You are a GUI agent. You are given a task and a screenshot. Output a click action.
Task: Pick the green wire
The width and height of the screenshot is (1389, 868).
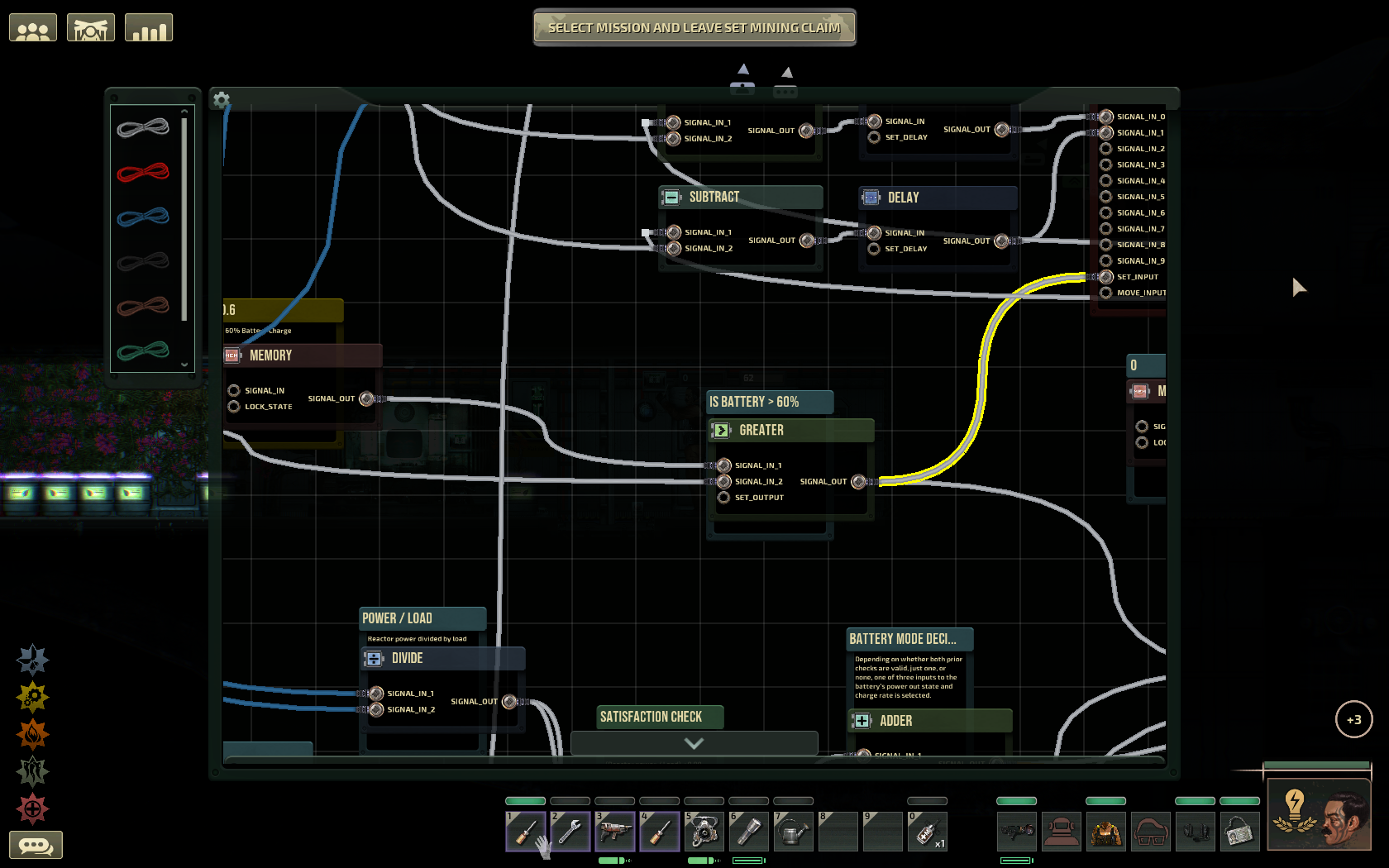(143, 351)
